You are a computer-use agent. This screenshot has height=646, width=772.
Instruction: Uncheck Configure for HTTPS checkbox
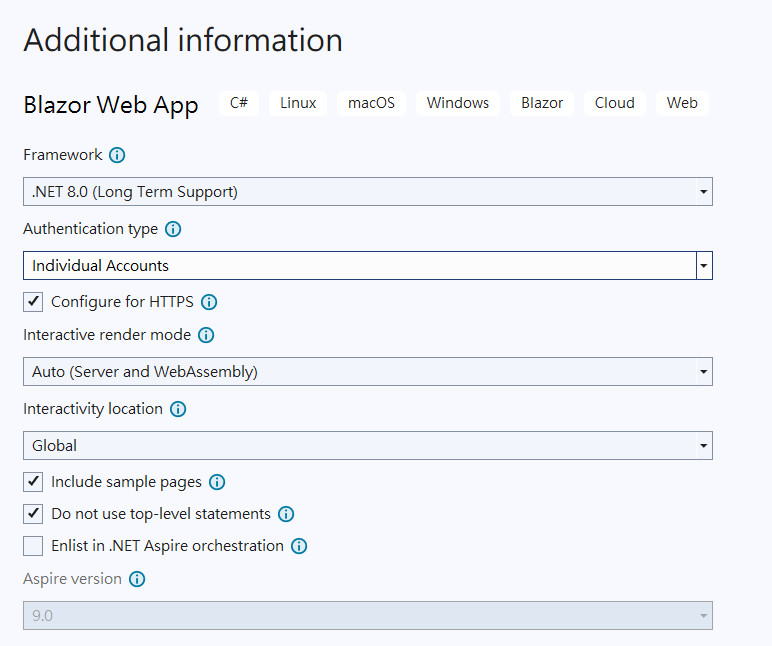click(33, 302)
